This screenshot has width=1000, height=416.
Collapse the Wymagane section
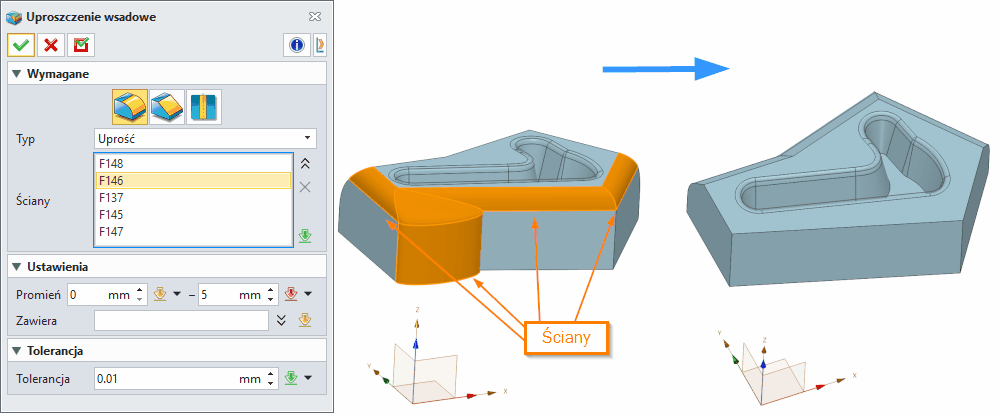pos(16,74)
